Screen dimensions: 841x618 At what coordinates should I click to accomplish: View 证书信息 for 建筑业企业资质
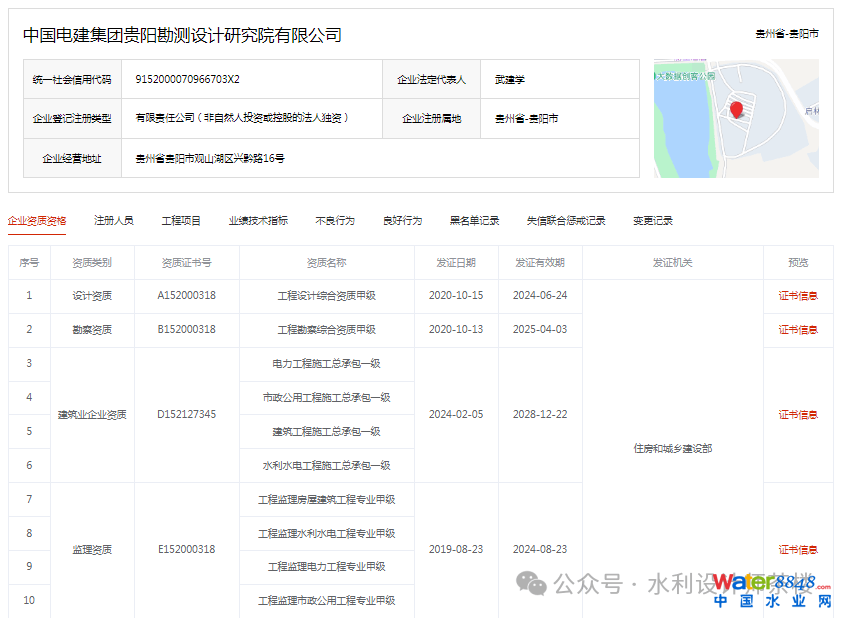[x=798, y=415]
